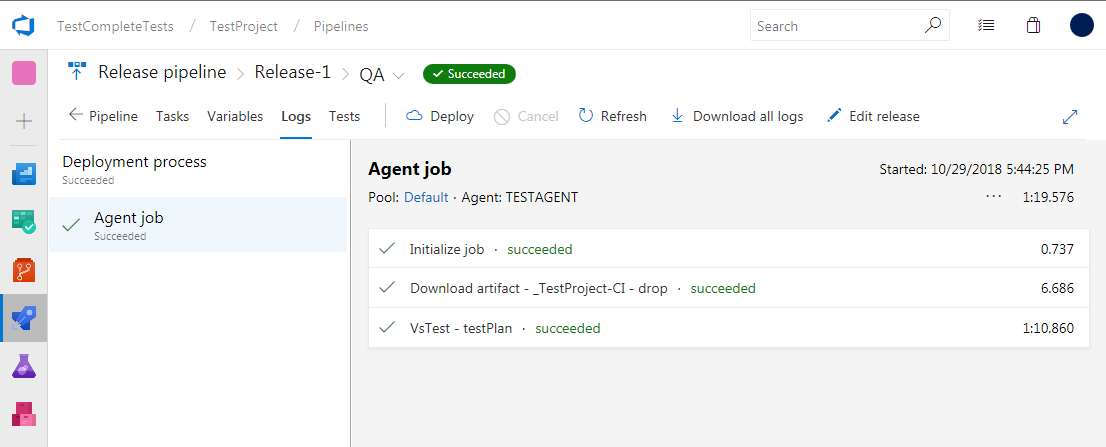Click Download all logs

pyautogui.click(x=736, y=116)
